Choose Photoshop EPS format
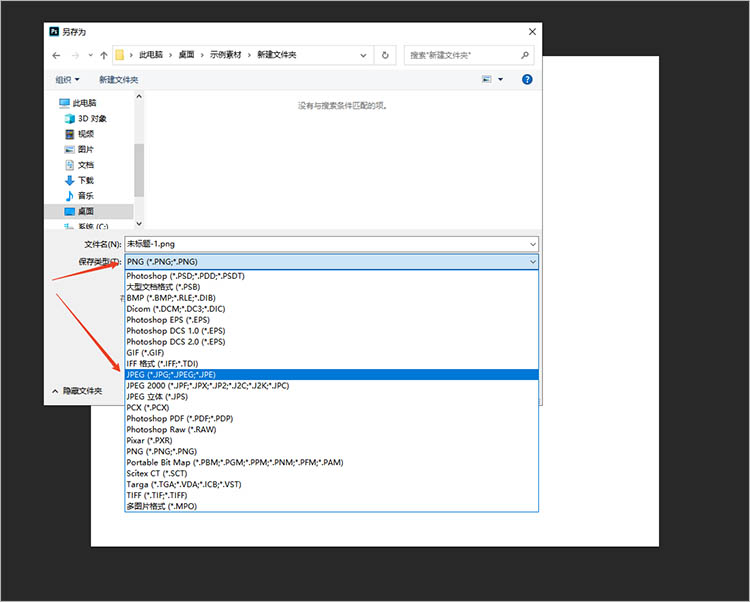This screenshot has height=602, width=750. pyautogui.click(x=331, y=320)
